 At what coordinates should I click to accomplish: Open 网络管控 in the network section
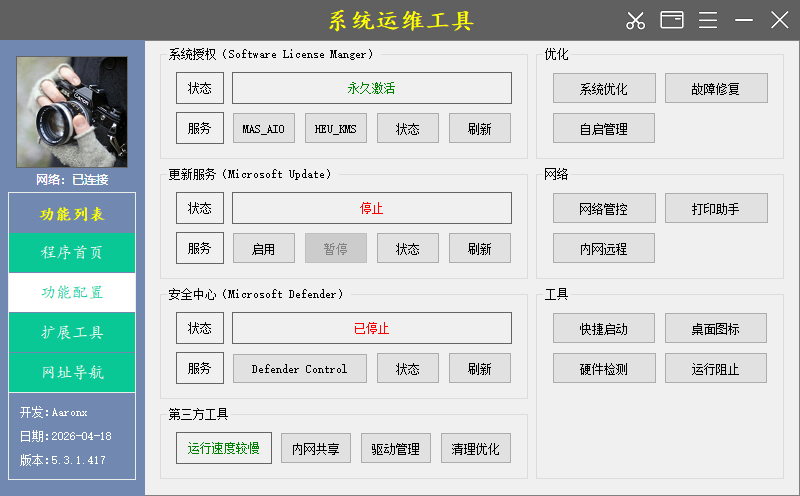click(604, 208)
